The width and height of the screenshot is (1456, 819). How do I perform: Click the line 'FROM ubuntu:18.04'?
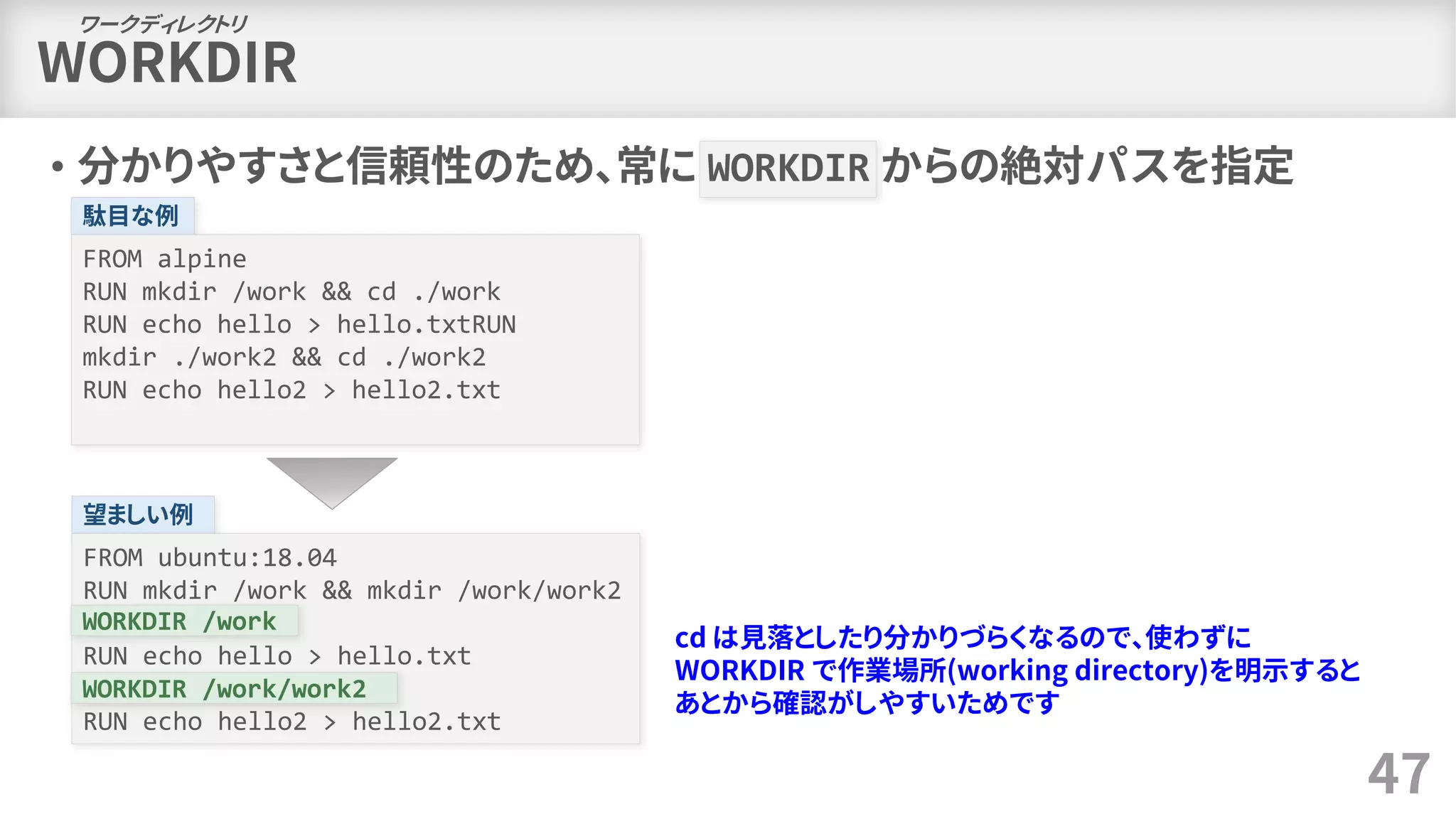[x=210, y=558]
